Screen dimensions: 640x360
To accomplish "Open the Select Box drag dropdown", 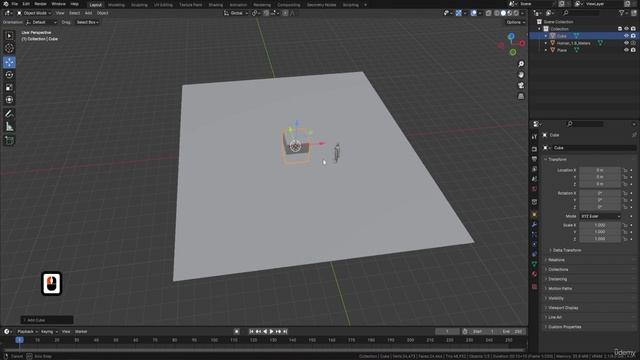I will pyautogui.click(x=87, y=22).
